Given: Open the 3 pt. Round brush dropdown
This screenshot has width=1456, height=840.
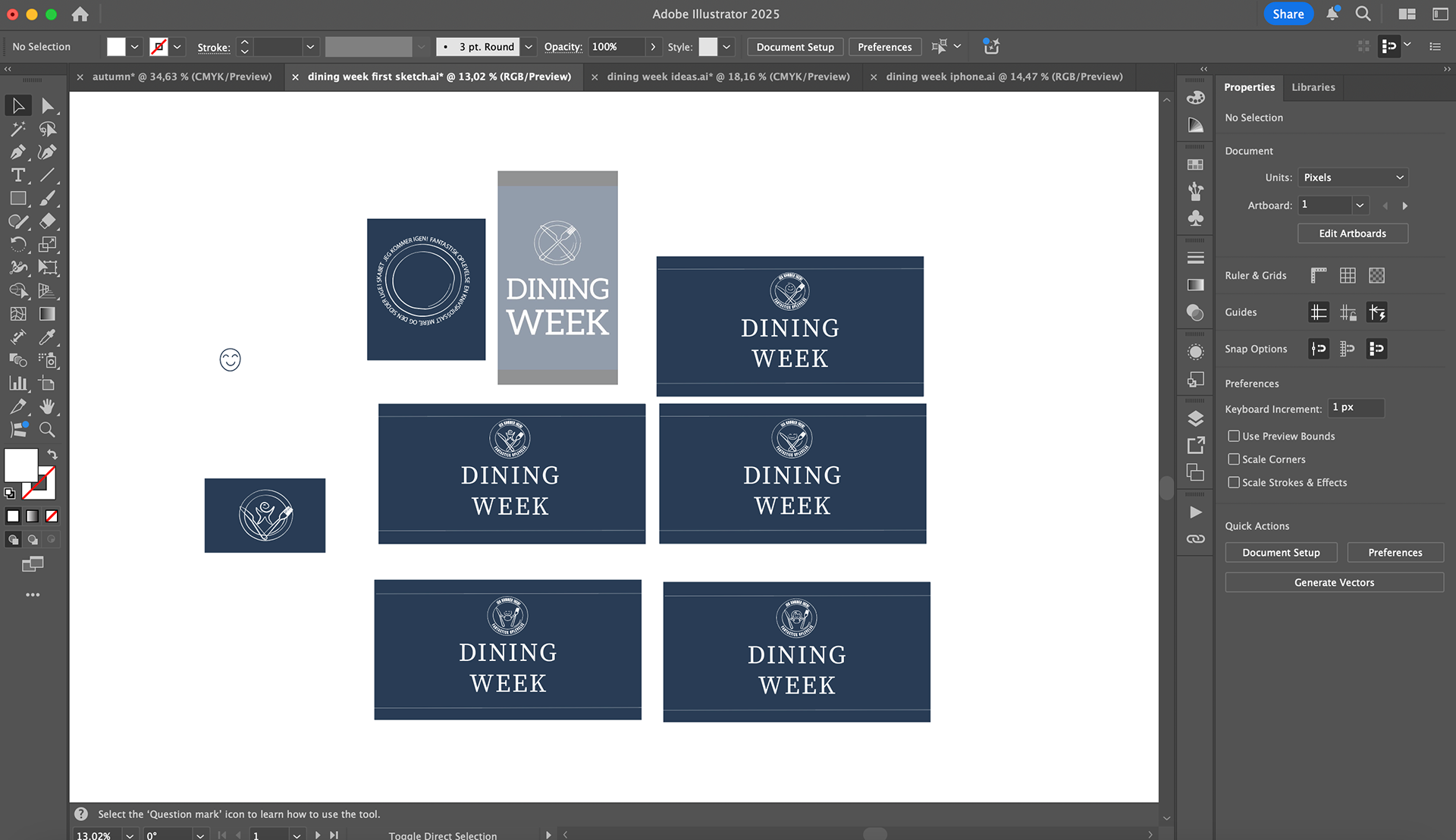Looking at the screenshot, I should coord(529,47).
